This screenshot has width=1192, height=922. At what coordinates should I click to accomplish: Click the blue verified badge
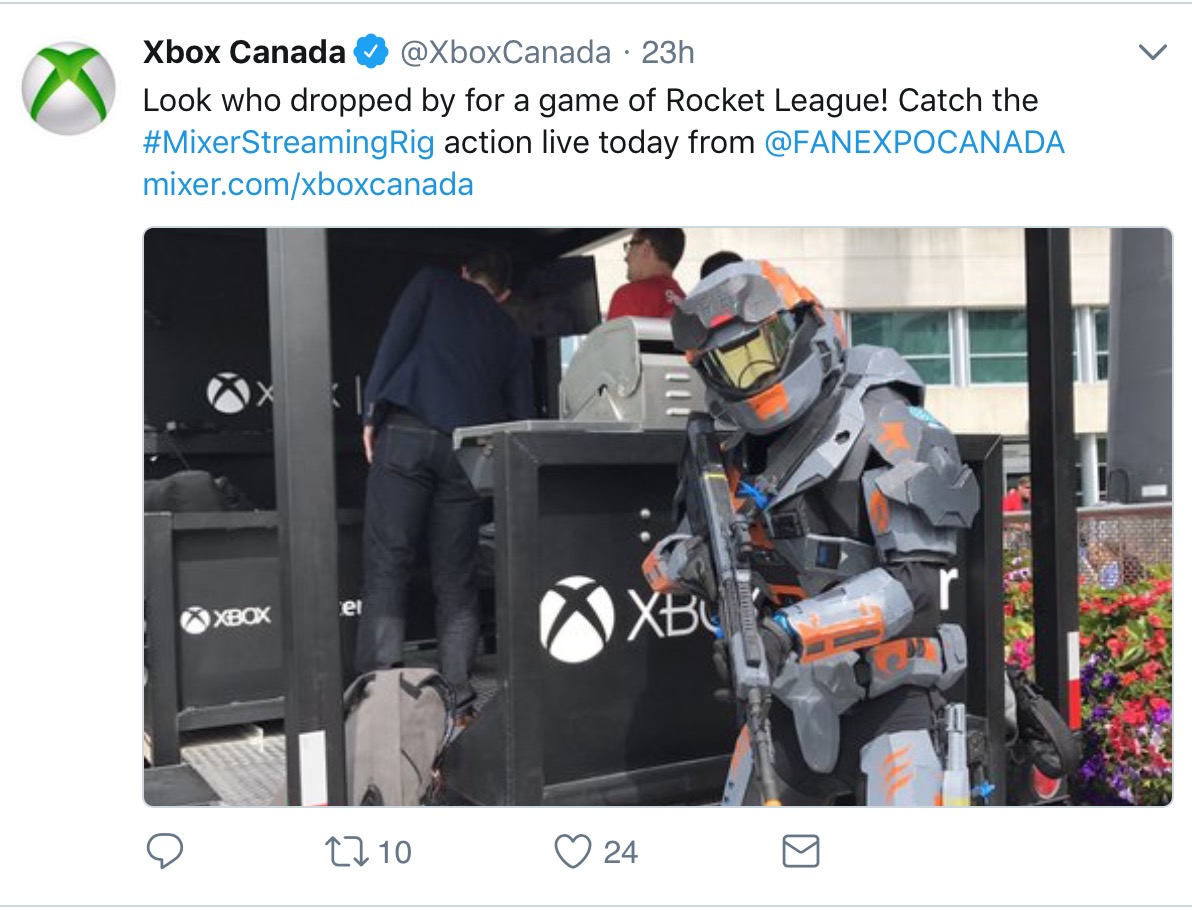click(373, 52)
